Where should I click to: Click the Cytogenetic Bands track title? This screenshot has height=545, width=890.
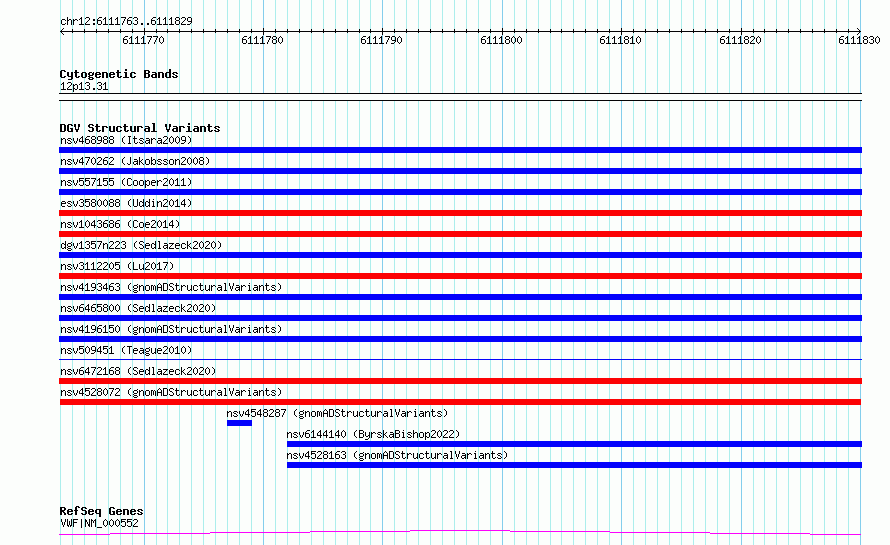[x=119, y=74]
